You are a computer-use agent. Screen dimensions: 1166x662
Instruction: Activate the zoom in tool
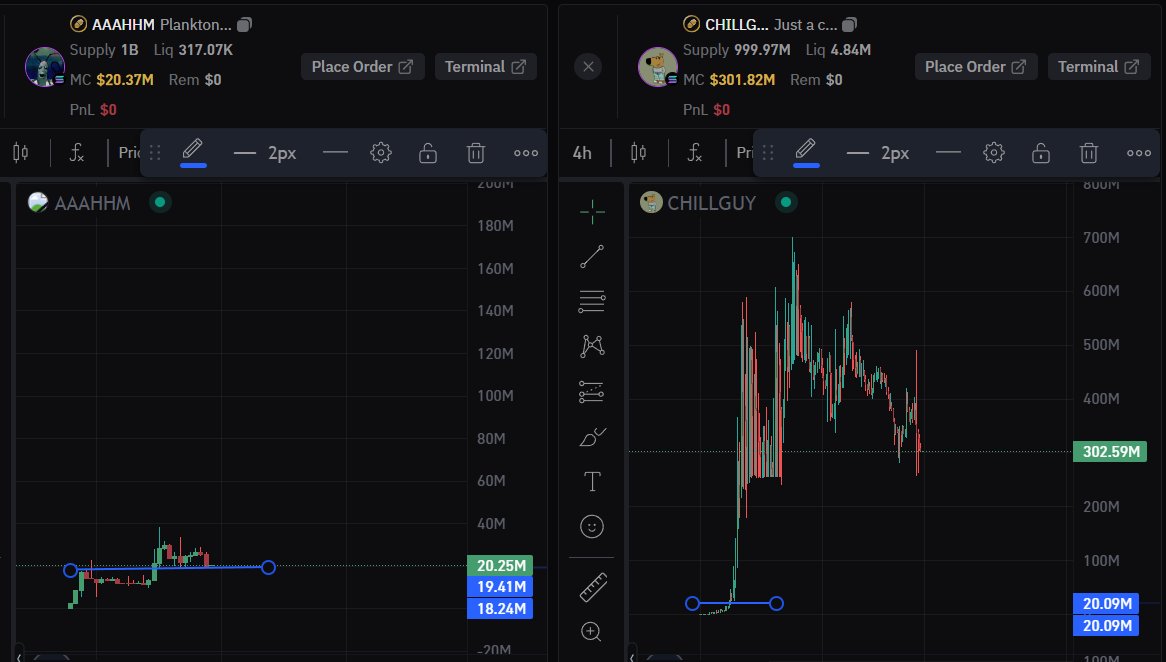pyautogui.click(x=592, y=632)
